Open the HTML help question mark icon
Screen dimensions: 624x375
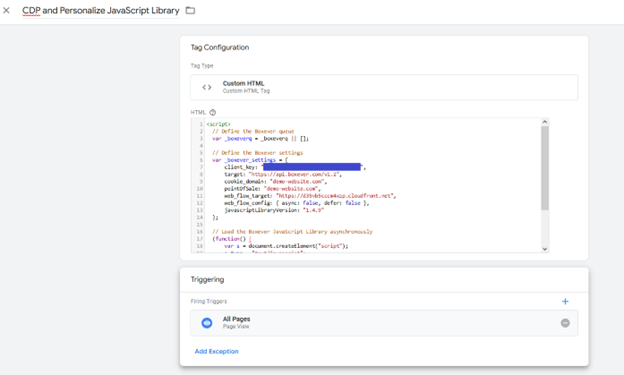[213, 112]
